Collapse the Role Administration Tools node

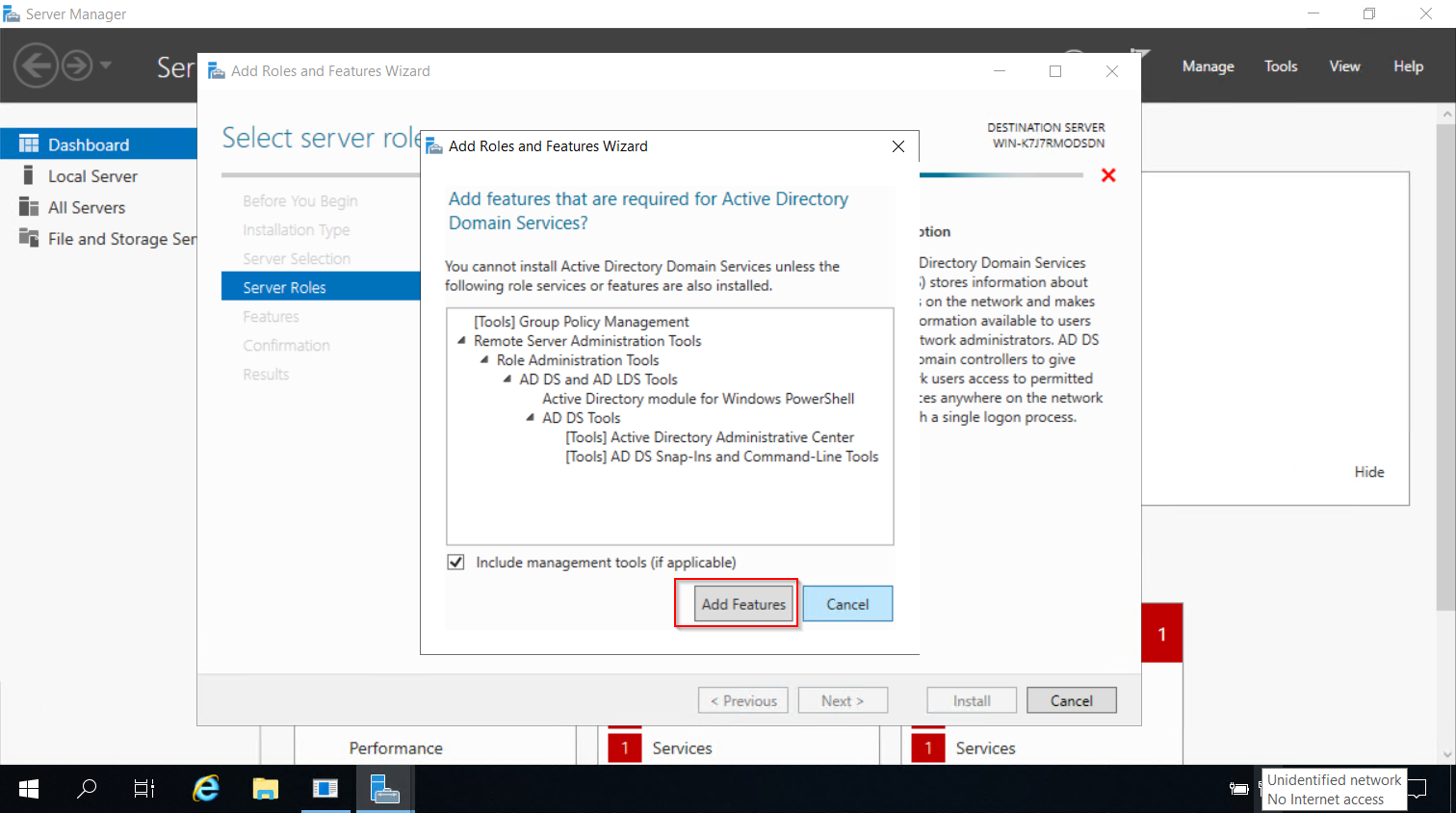tap(486, 359)
